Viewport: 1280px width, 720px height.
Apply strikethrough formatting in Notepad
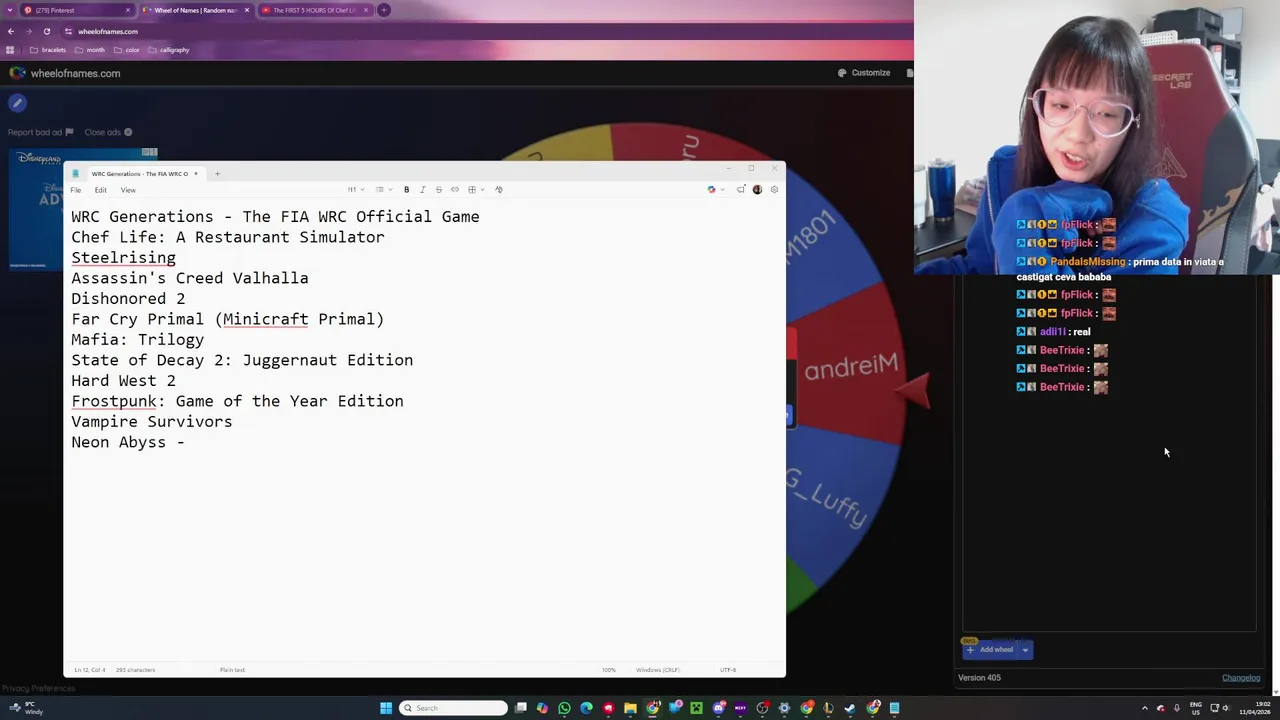click(x=438, y=189)
